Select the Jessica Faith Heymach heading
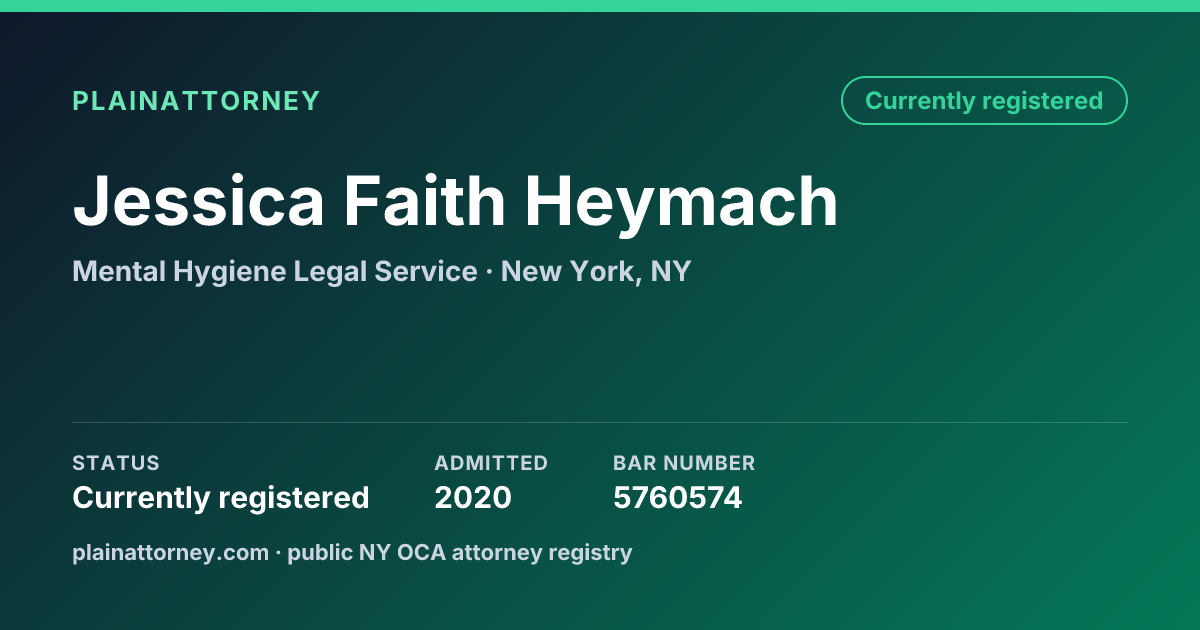Screen dimensions: 1200x630 pyautogui.click(x=455, y=203)
